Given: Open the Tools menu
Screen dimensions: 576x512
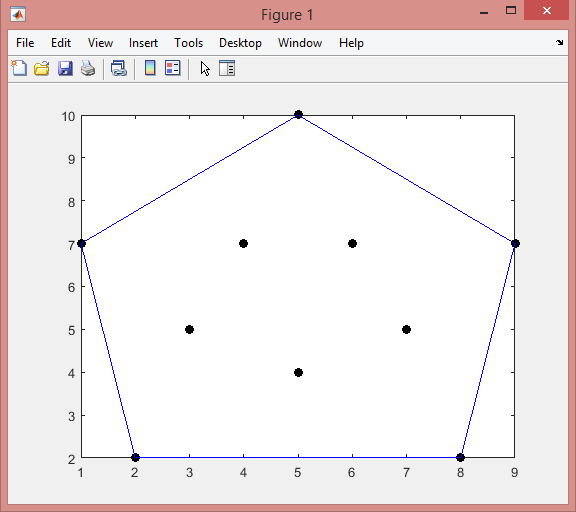Looking at the screenshot, I should (188, 43).
